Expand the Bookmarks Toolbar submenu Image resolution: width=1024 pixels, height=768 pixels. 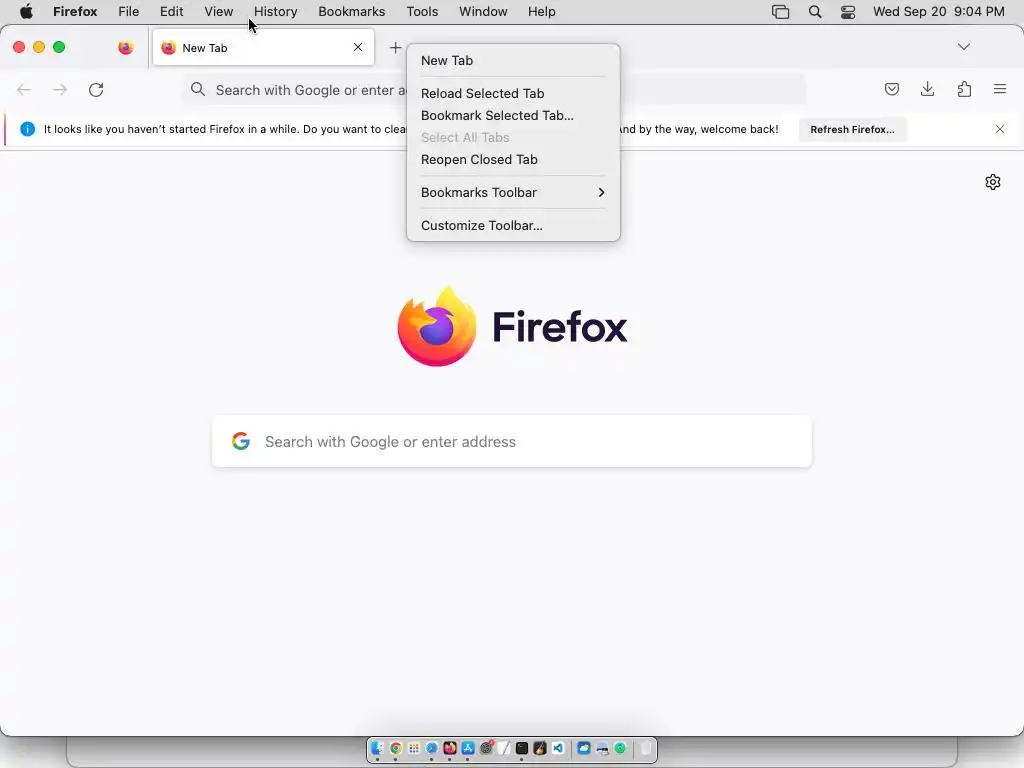[513, 193]
